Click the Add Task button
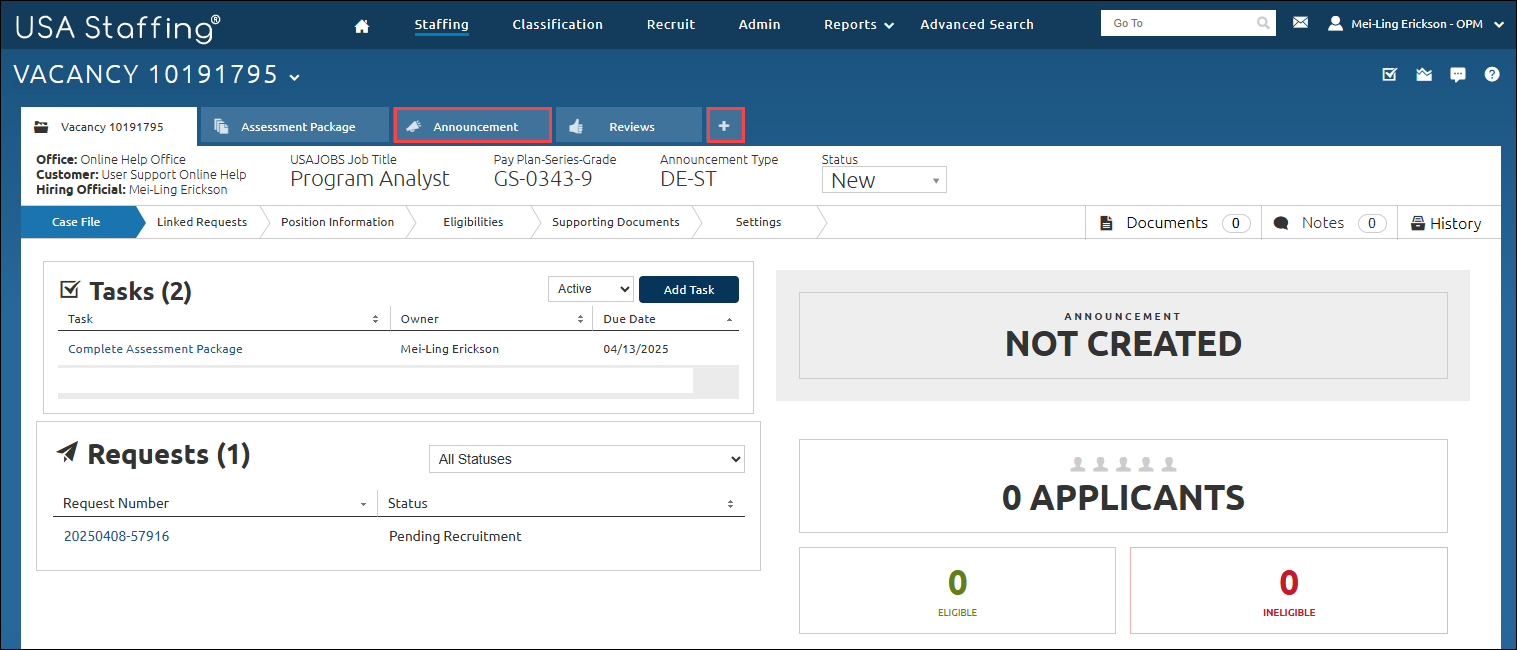Screen dimensions: 1517x650 pos(688,289)
